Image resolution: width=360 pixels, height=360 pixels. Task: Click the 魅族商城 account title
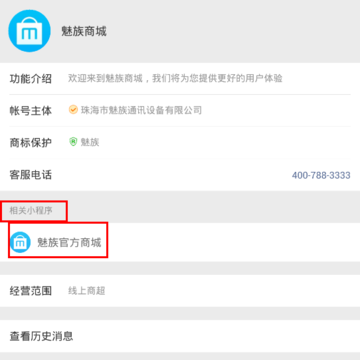coord(84,32)
